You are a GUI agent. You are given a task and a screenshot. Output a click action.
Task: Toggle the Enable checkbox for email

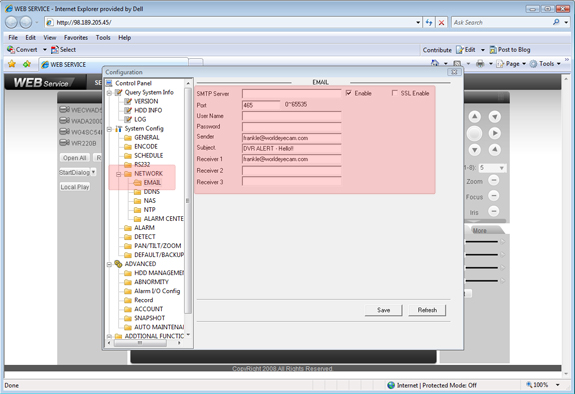tap(348, 93)
